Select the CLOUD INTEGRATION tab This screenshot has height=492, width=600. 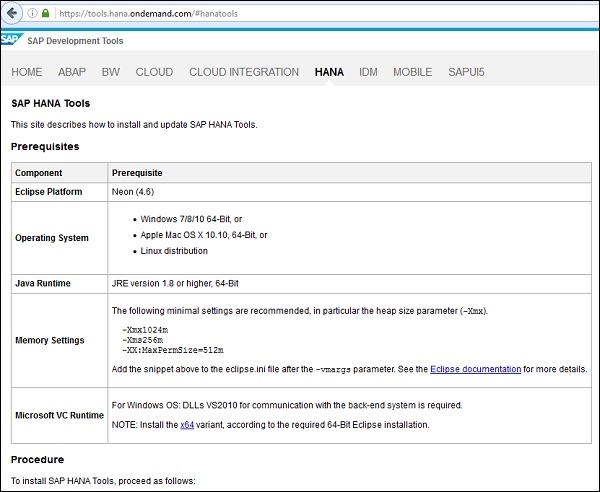click(244, 72)
